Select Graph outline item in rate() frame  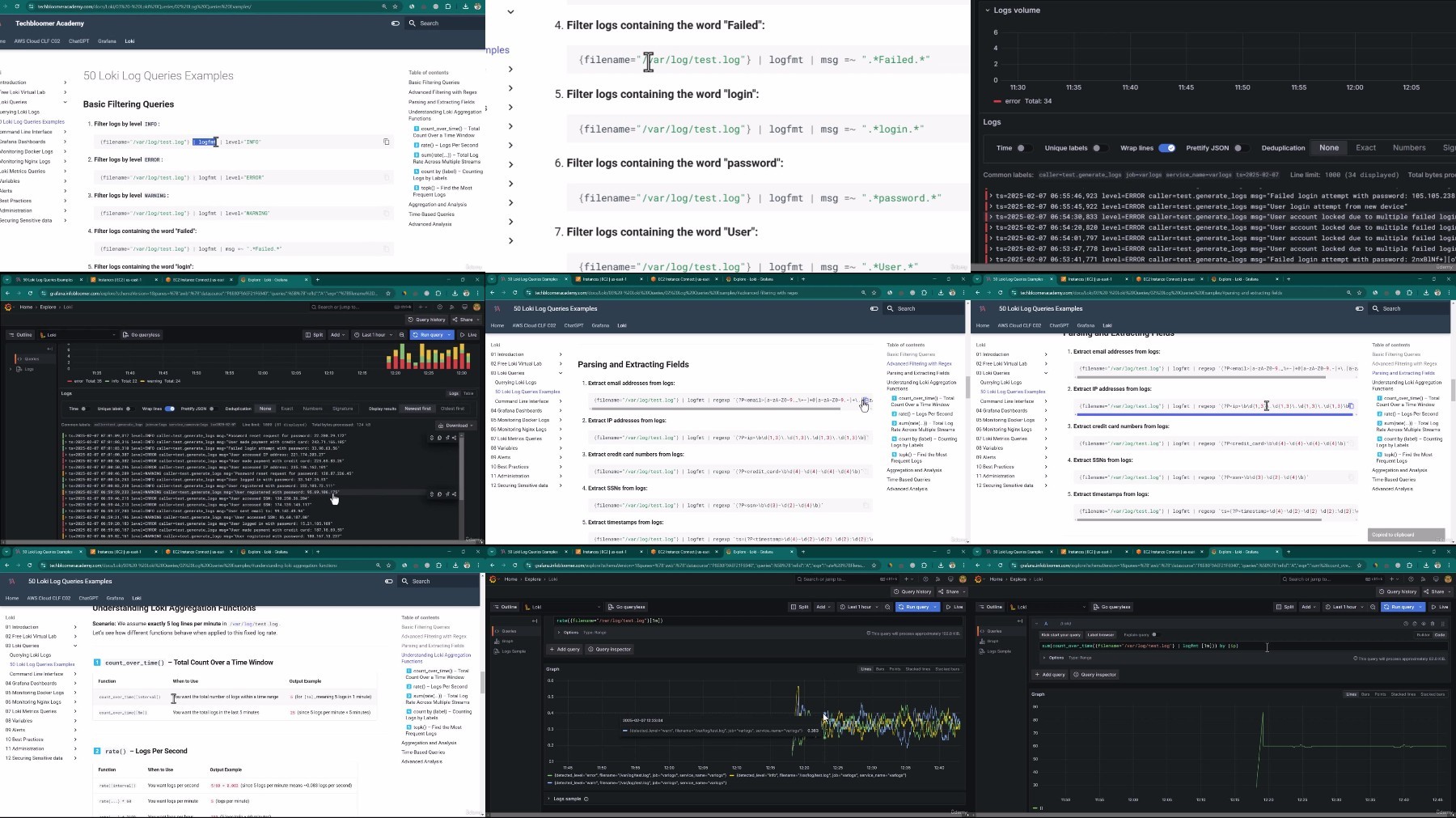(x=507, y=641)
